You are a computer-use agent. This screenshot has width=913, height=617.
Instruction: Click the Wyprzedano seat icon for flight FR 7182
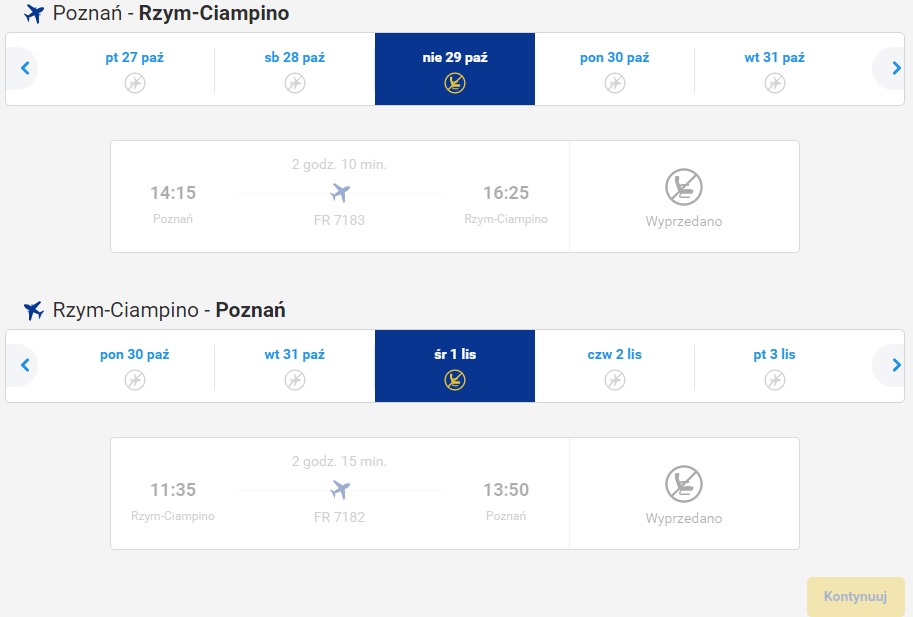pos(684,484)
